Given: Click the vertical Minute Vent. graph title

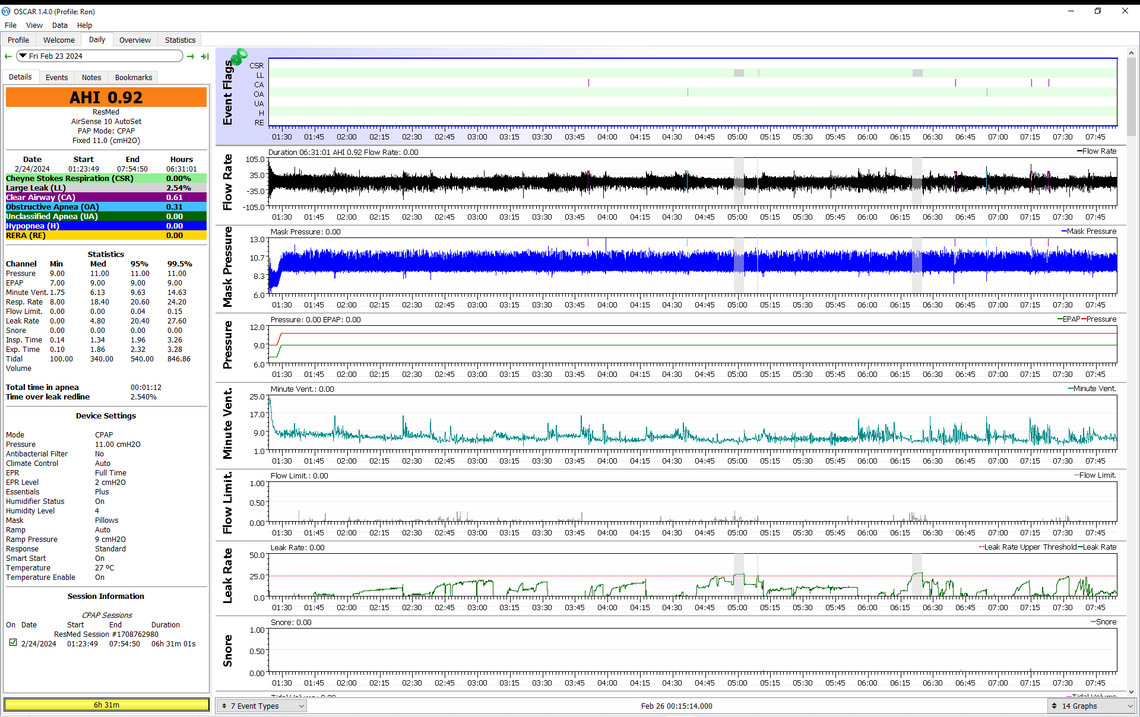Looking at the screenshot, I should (x=228, y=424).
